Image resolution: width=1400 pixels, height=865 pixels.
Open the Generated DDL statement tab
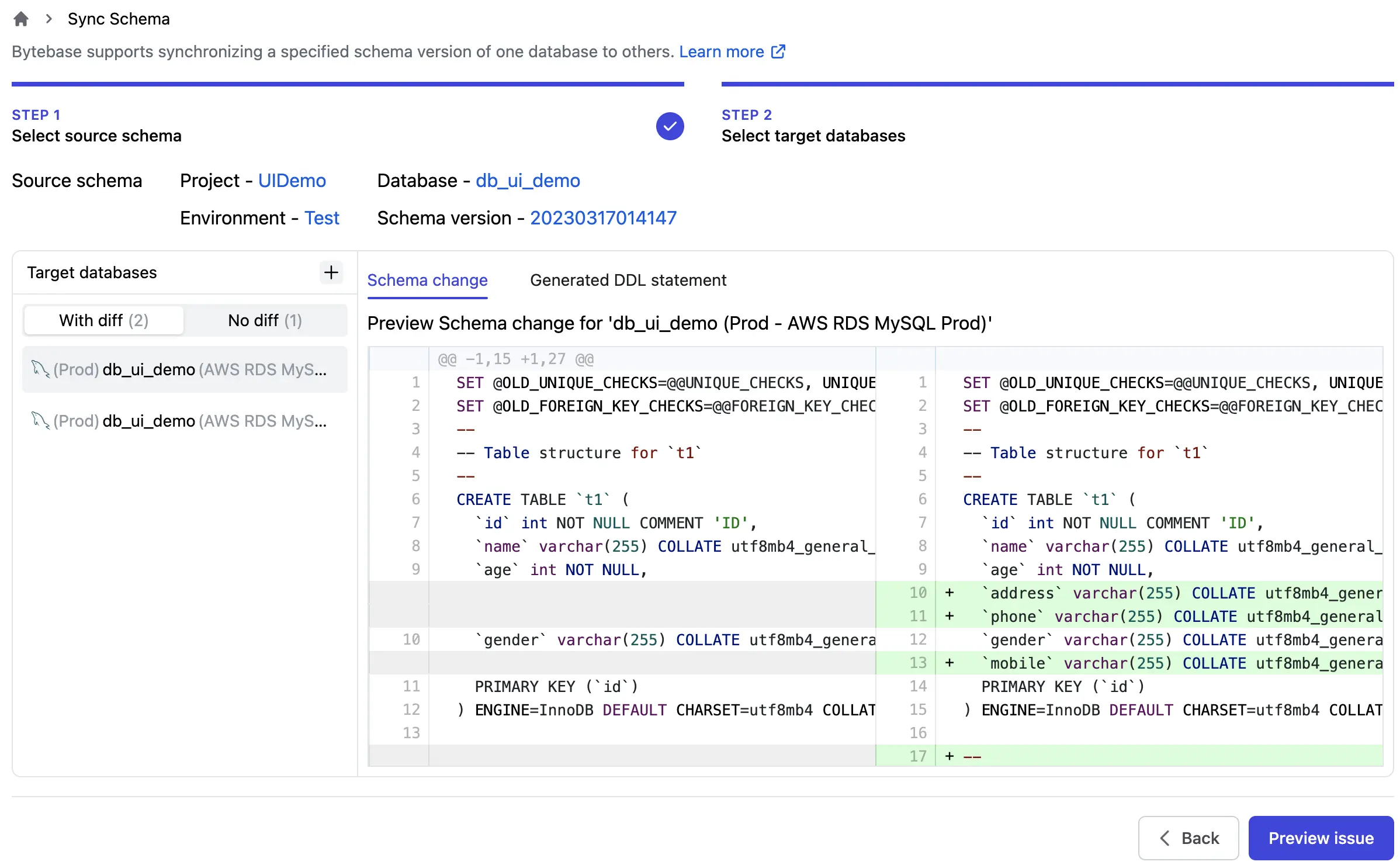click(x=628, y=281)
